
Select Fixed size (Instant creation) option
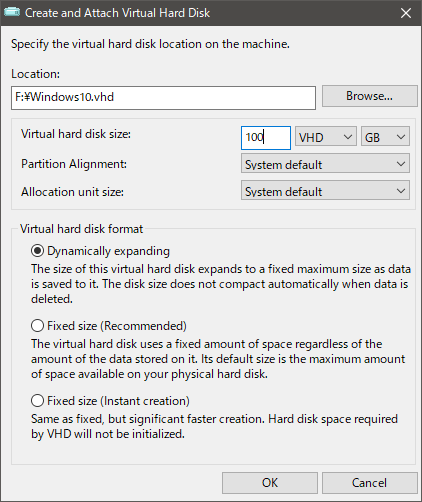coord(37,401)
